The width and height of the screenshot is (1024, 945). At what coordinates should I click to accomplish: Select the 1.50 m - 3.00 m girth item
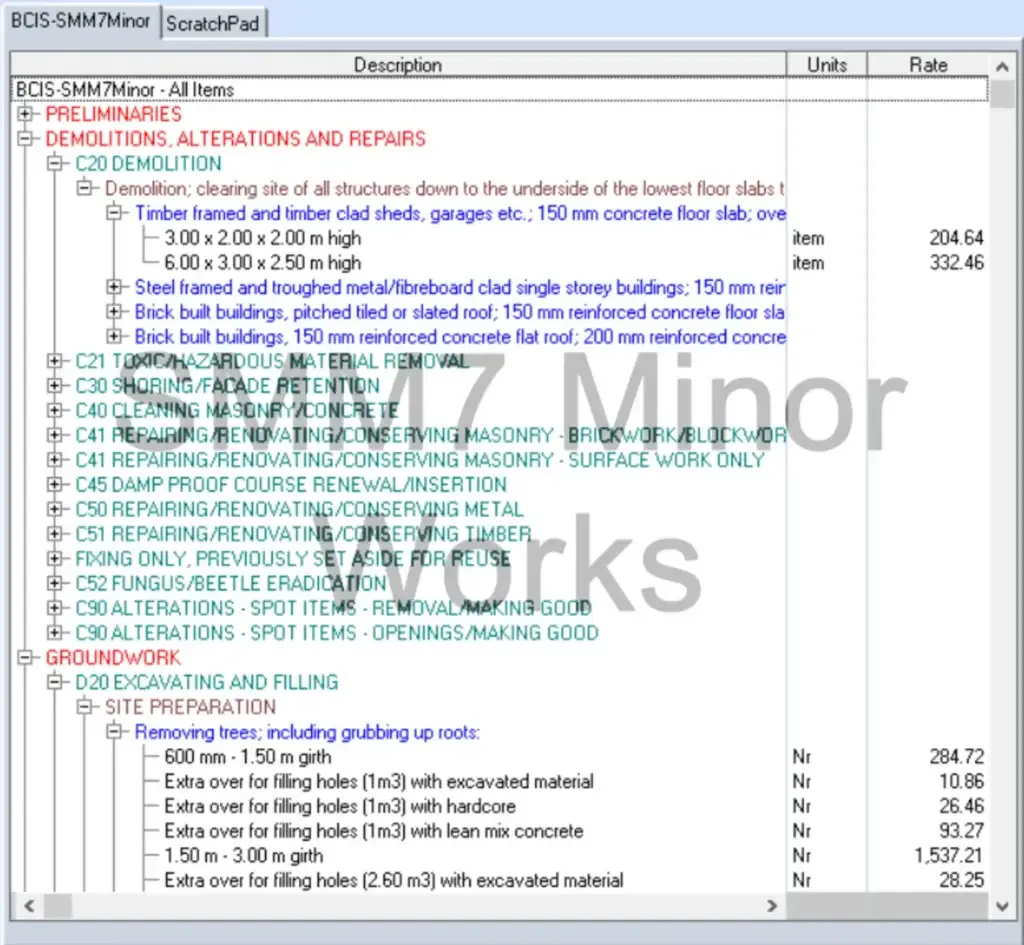coord(244,856)
